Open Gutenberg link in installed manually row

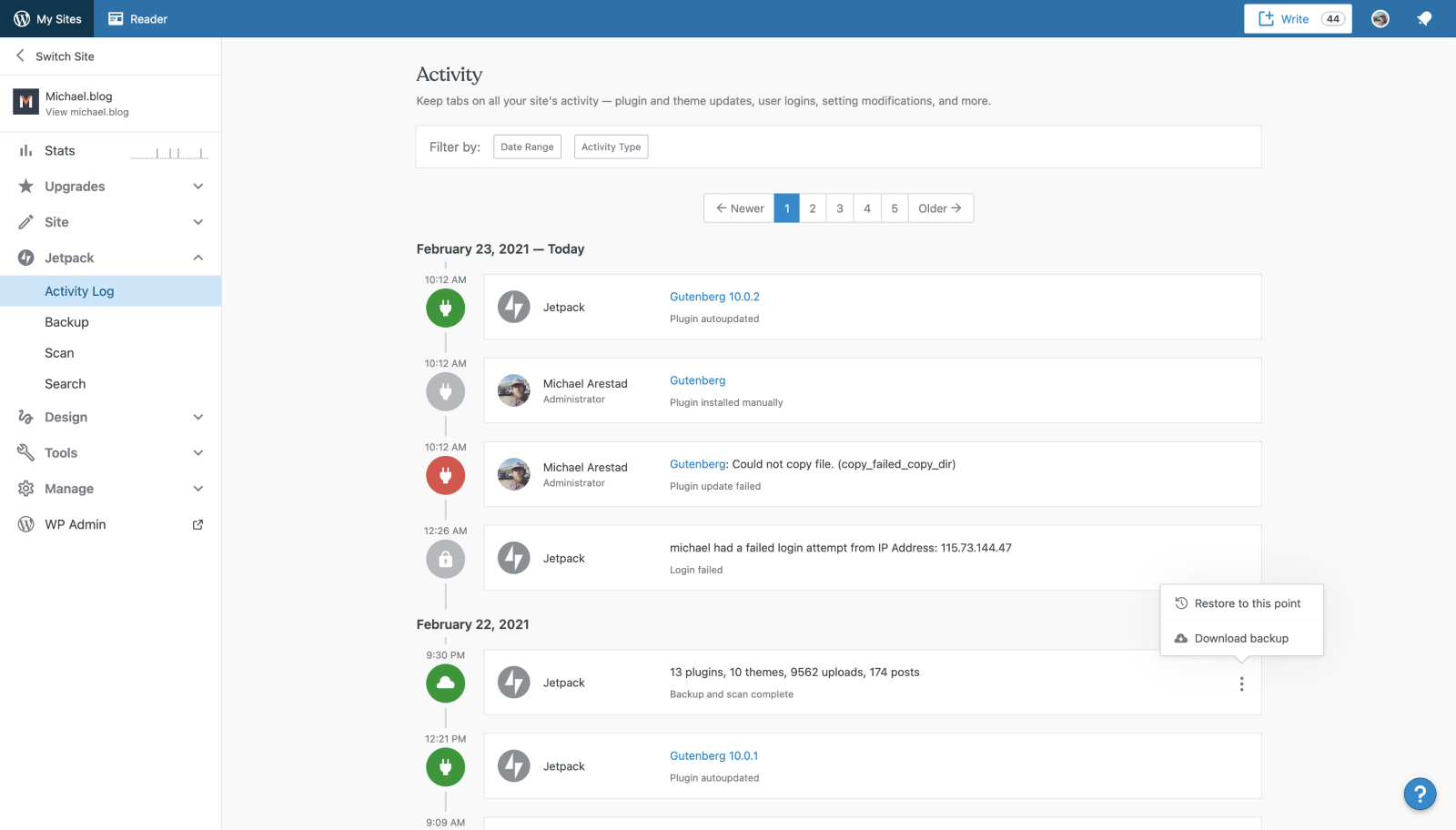click(x=698, y=380)
